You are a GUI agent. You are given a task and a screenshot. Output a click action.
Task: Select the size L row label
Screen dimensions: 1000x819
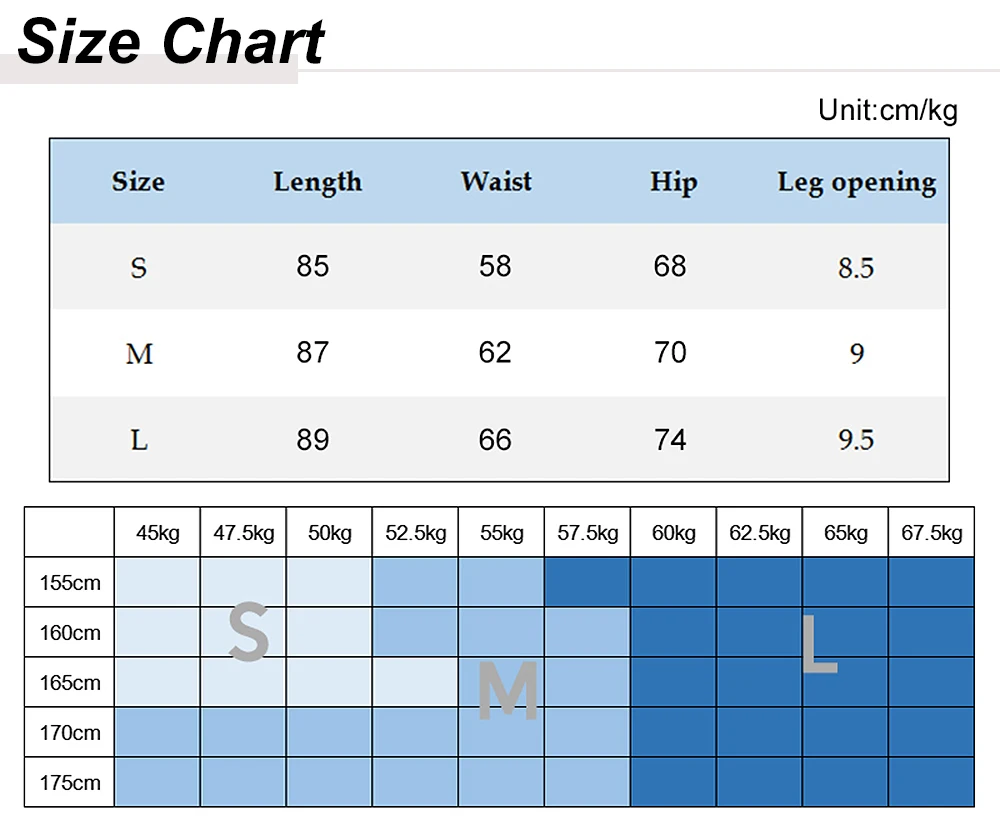coord(139,440)
